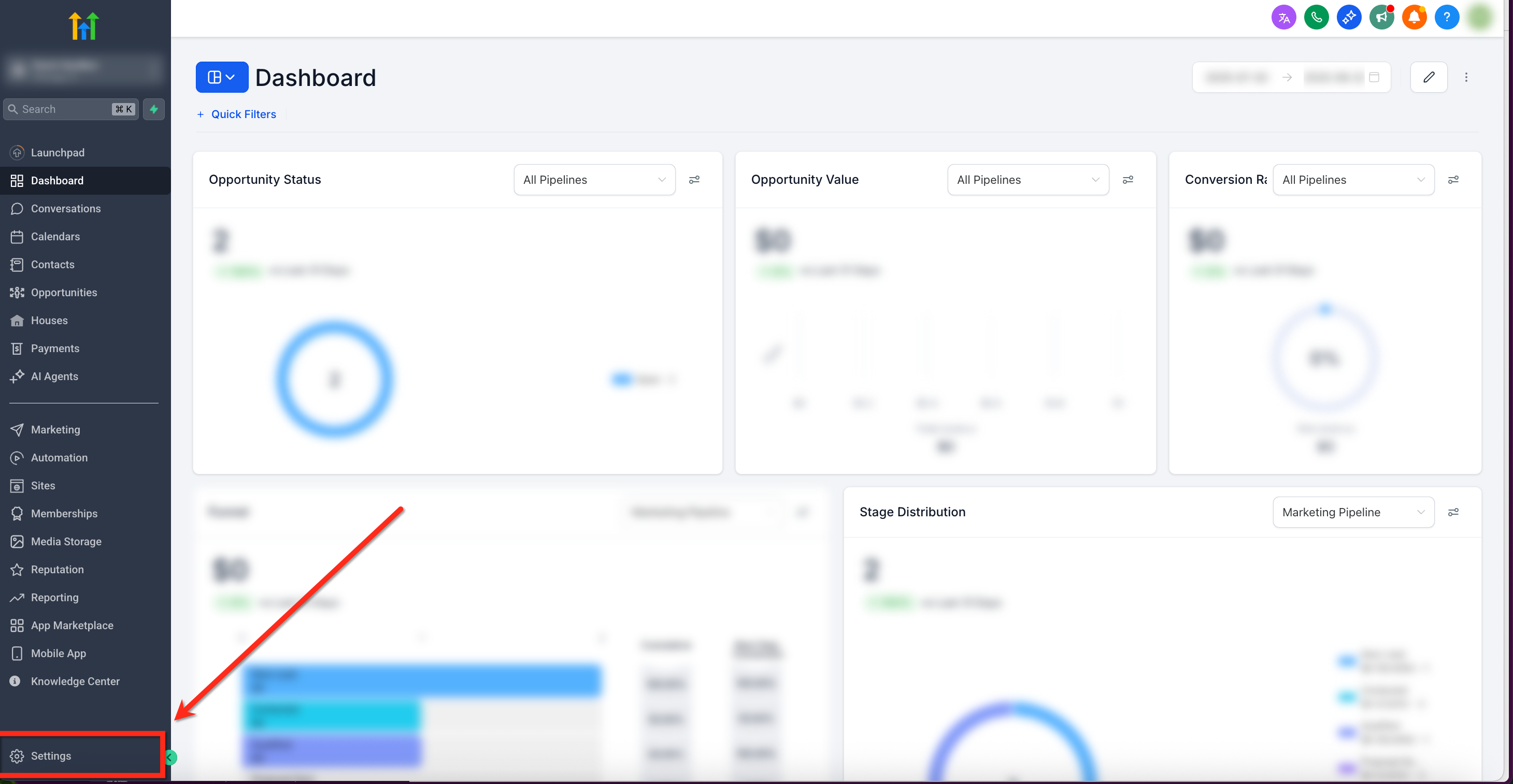Click the green phone dialer icon
This screenshot has width=1513, height=784.
(x=1316, y=17)
